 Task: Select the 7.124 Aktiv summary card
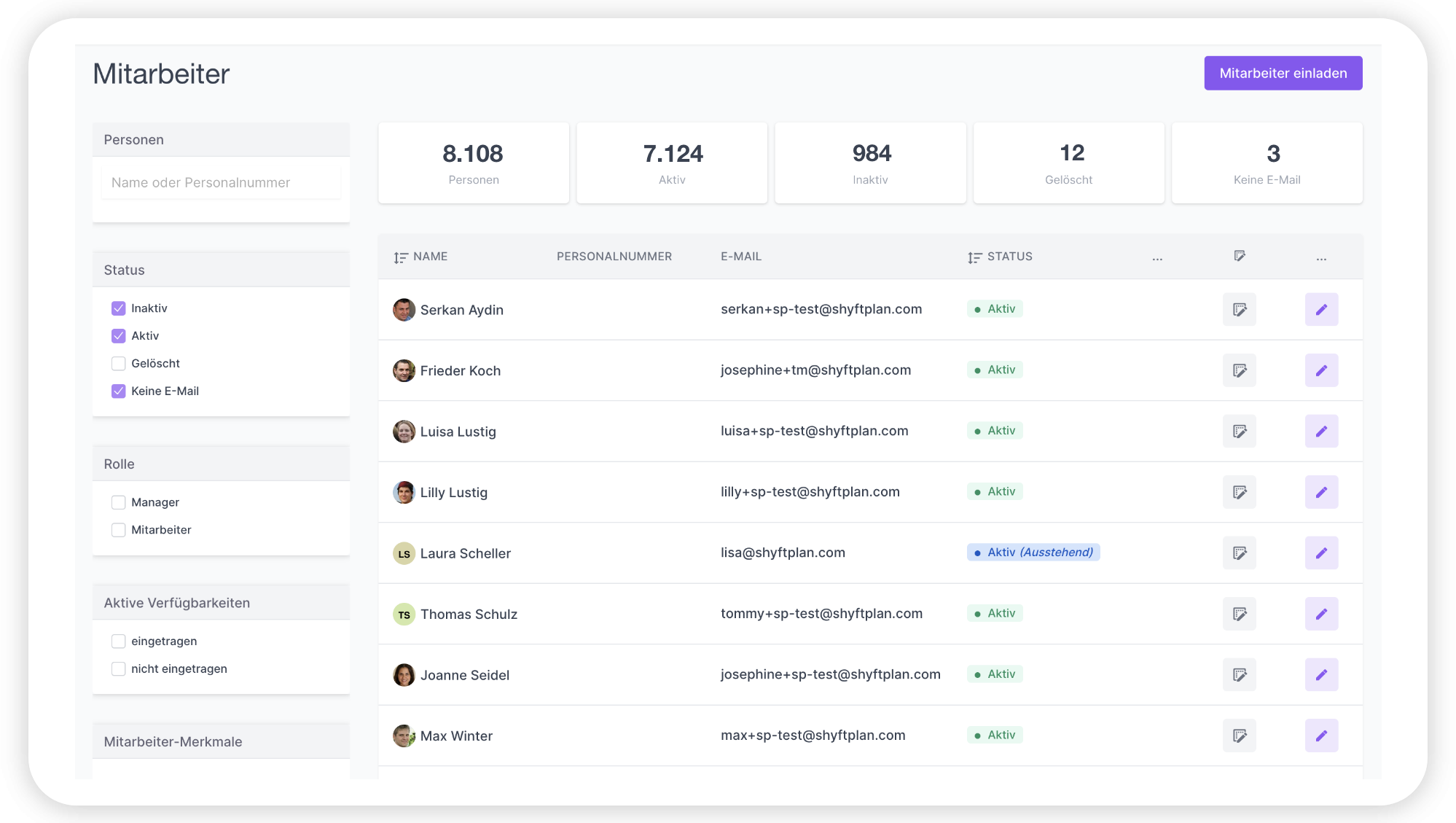(671, 163)
